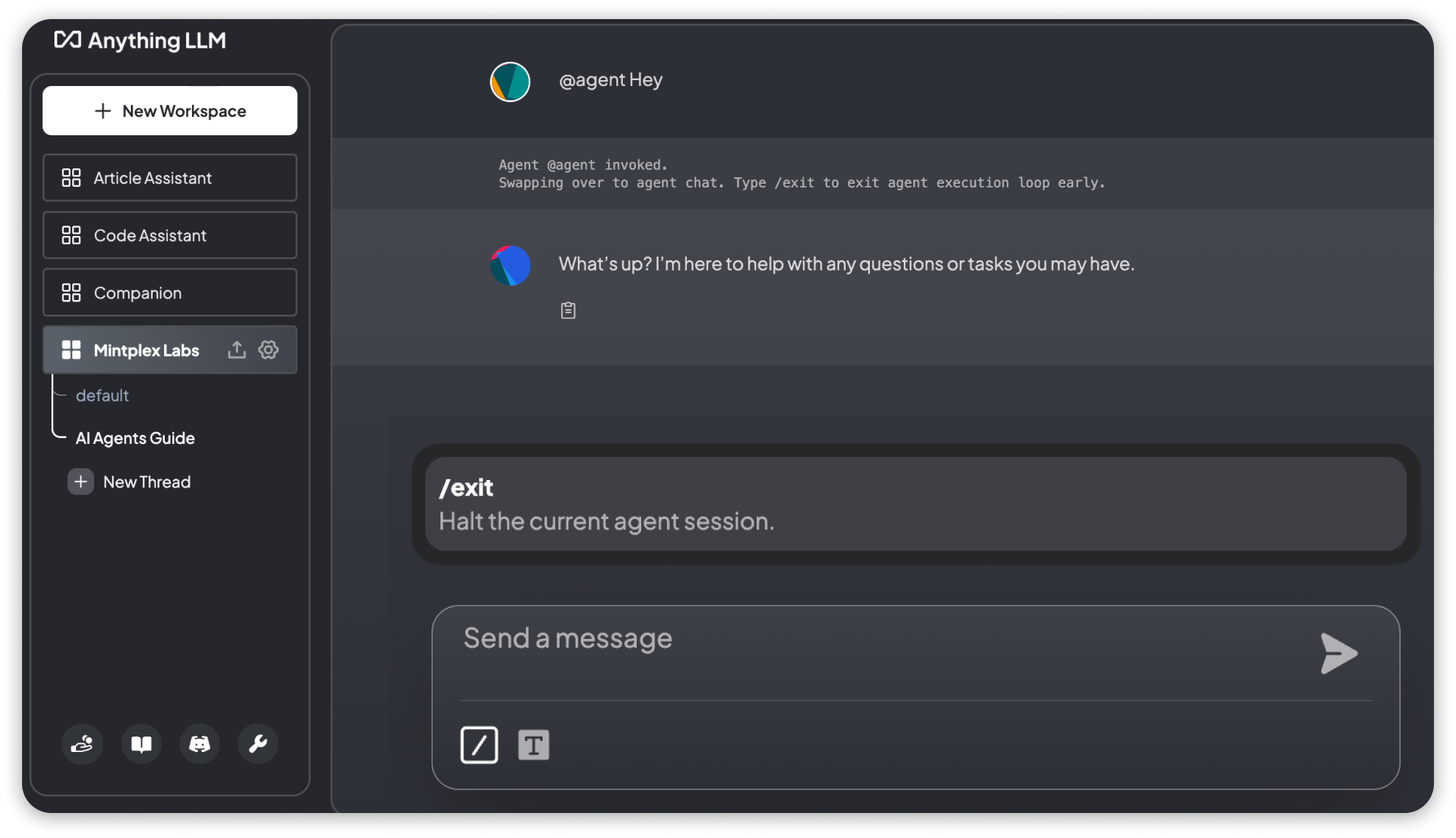
Task: Open Article Assistant workspace
Action: coord(170,178)
